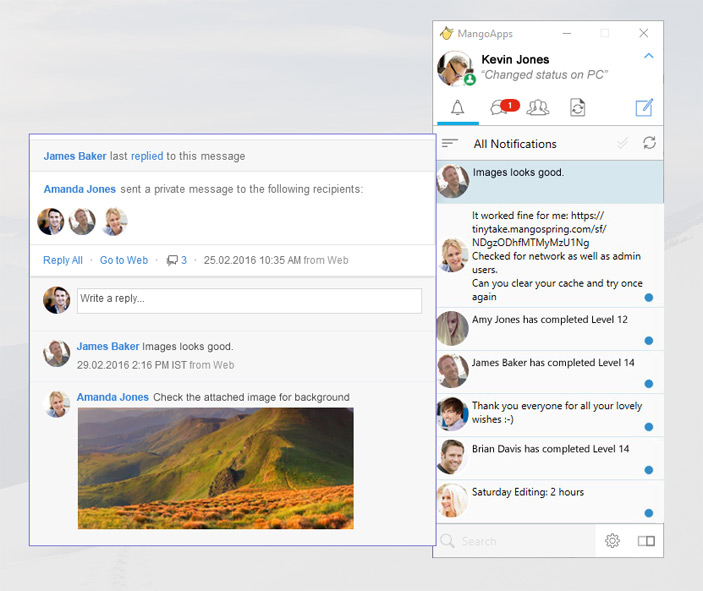Toggle the side panel layout icon
This screenshot has height=591, width=703.
click(646, 541)
